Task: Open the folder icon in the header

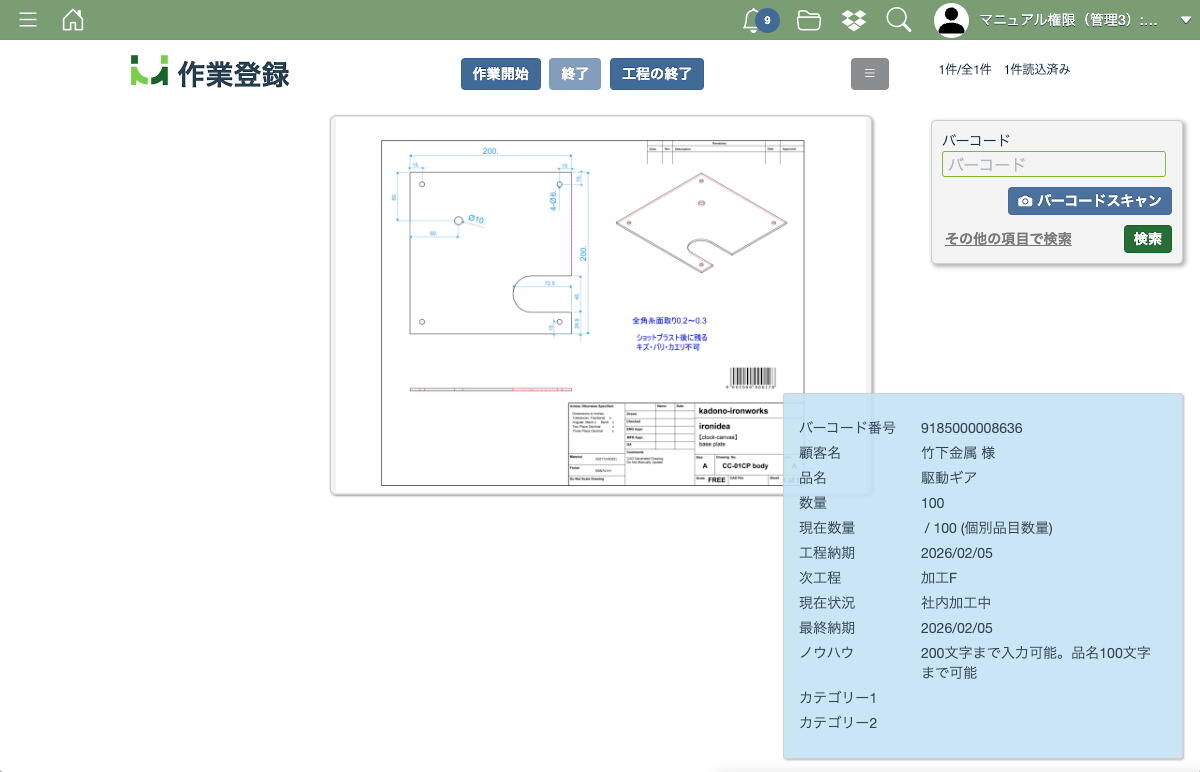Action: (808, 20)
